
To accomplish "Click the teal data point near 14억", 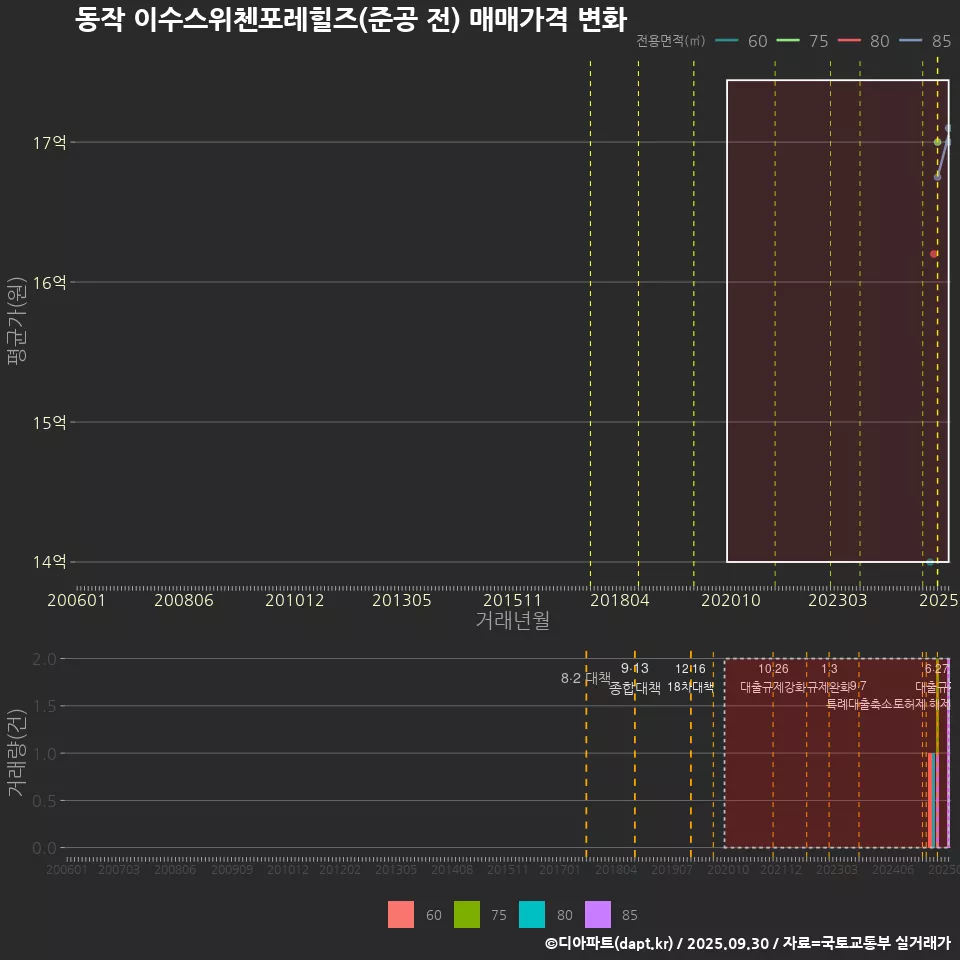I will pyautogui.click(x=931, y=563).
